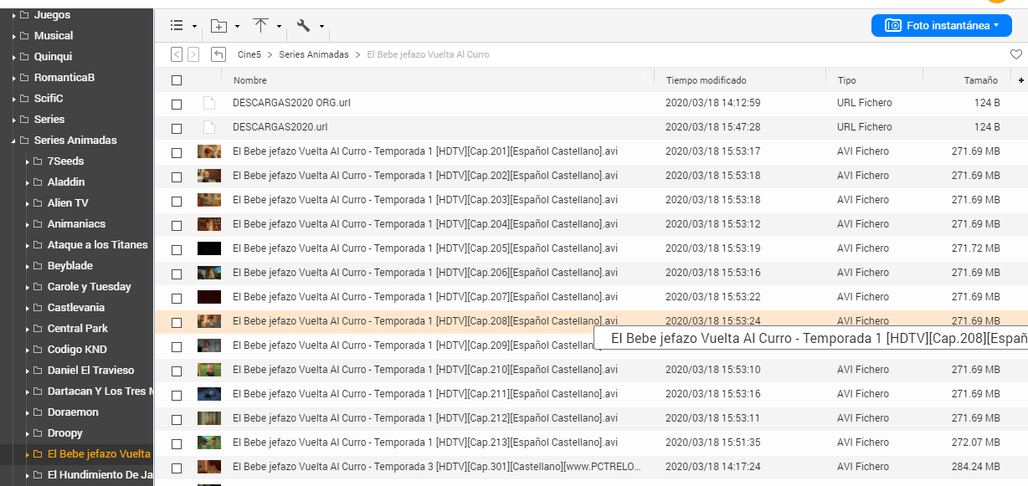Select checkbox for Cap.211 file
Screen dimensions: 1028x486
176,395
